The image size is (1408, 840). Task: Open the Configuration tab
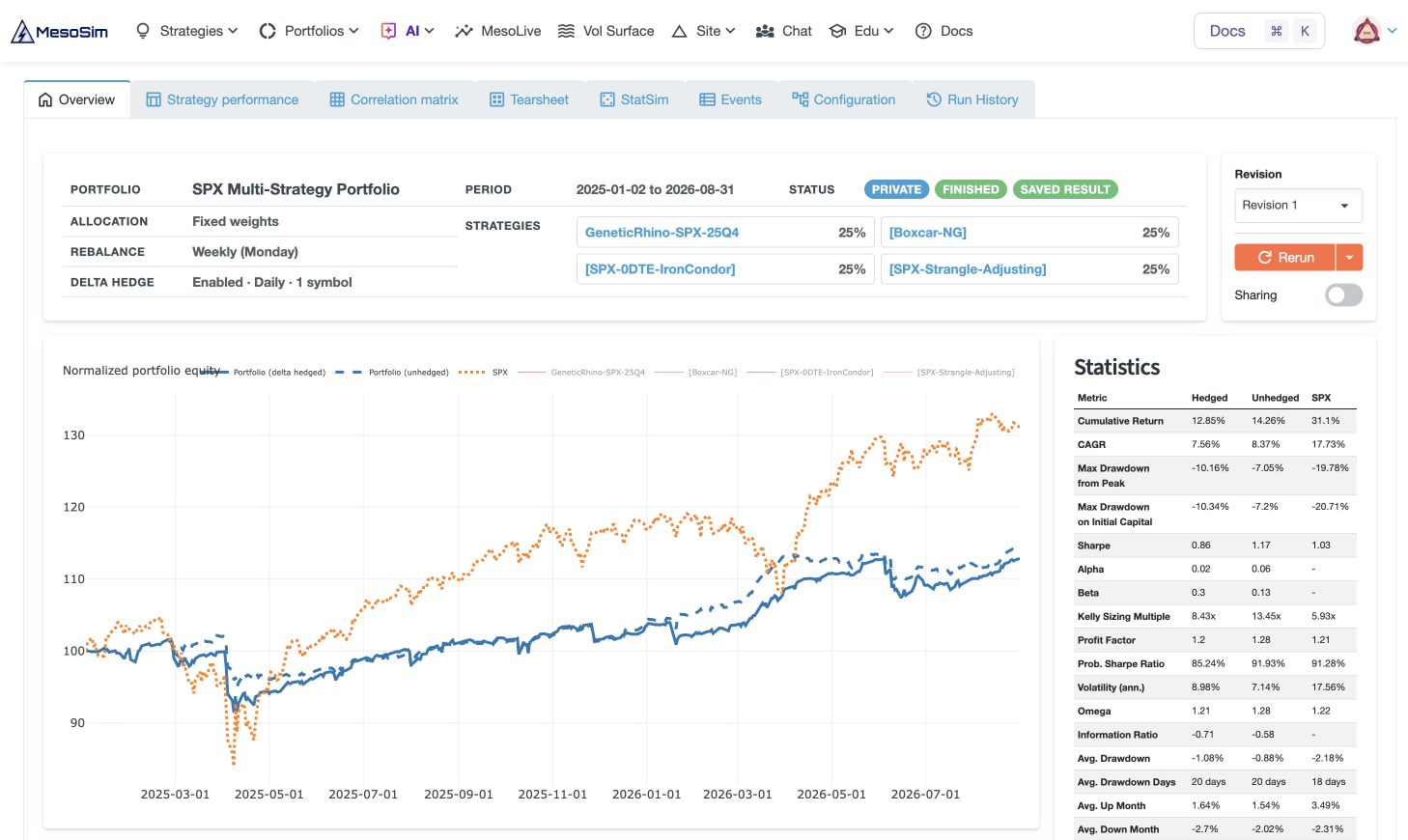pyautogui.click(x=844, y=99)
